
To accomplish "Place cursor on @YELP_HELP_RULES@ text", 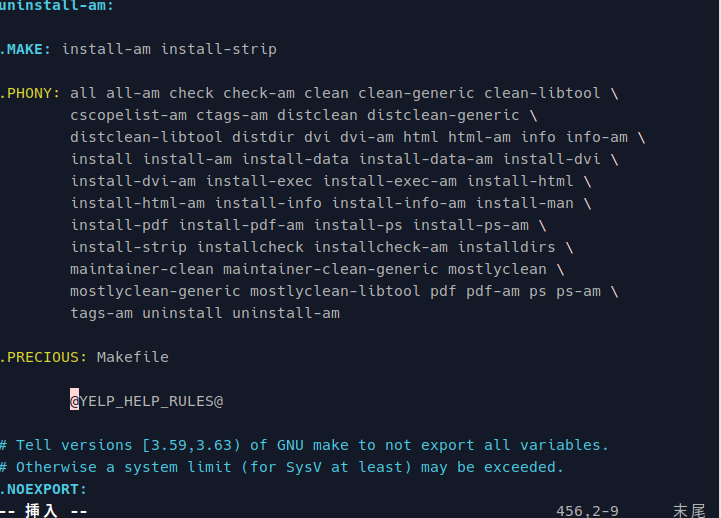I will coord(147,401).
